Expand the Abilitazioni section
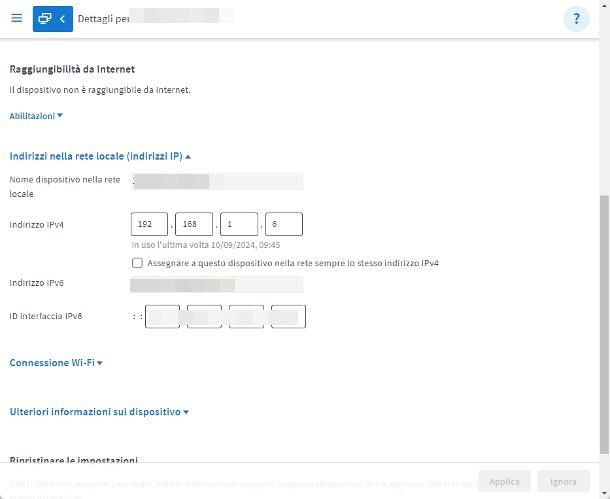 (36, 116)
